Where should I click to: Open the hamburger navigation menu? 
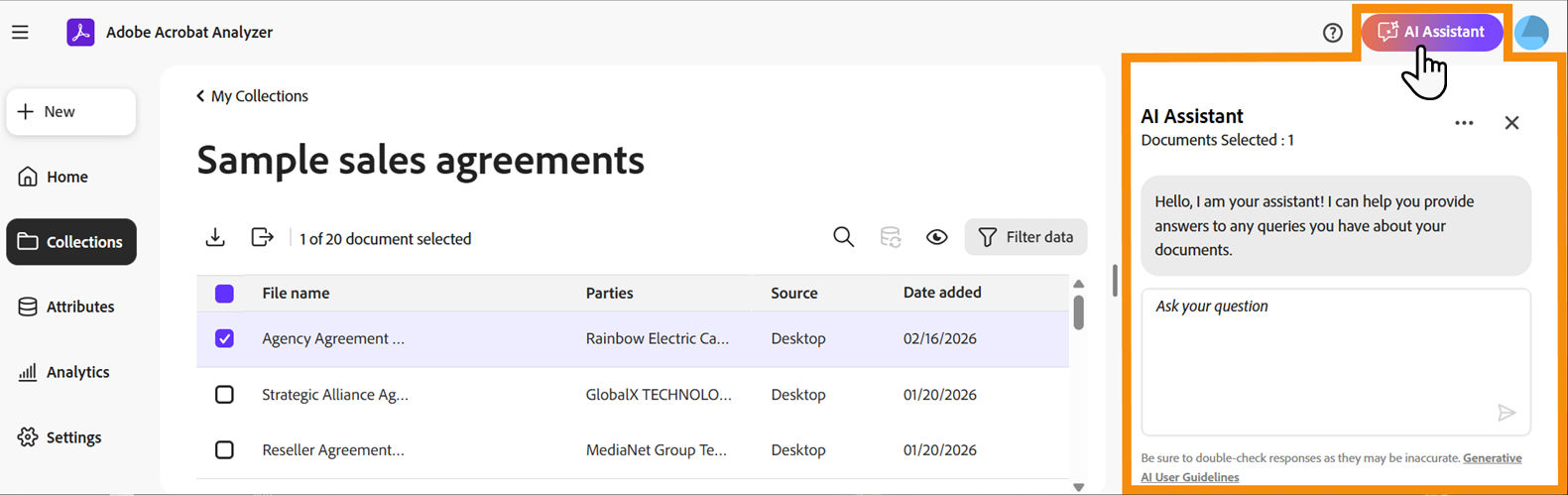tap(20, 33)
